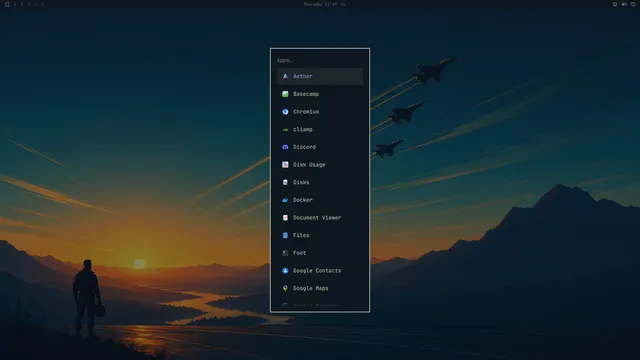The width and height of the screenshot is (640, 360).
Task: Launch the Files manager
Action: pos(320,235)
